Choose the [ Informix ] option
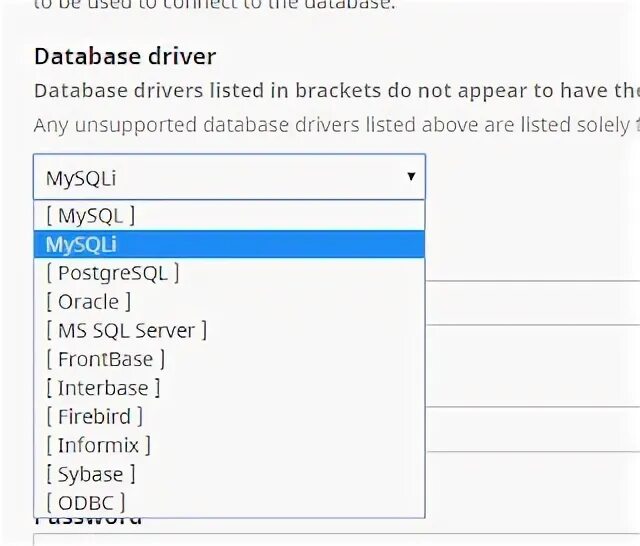This screenshot has height=546, width=640. click(98, 445)
